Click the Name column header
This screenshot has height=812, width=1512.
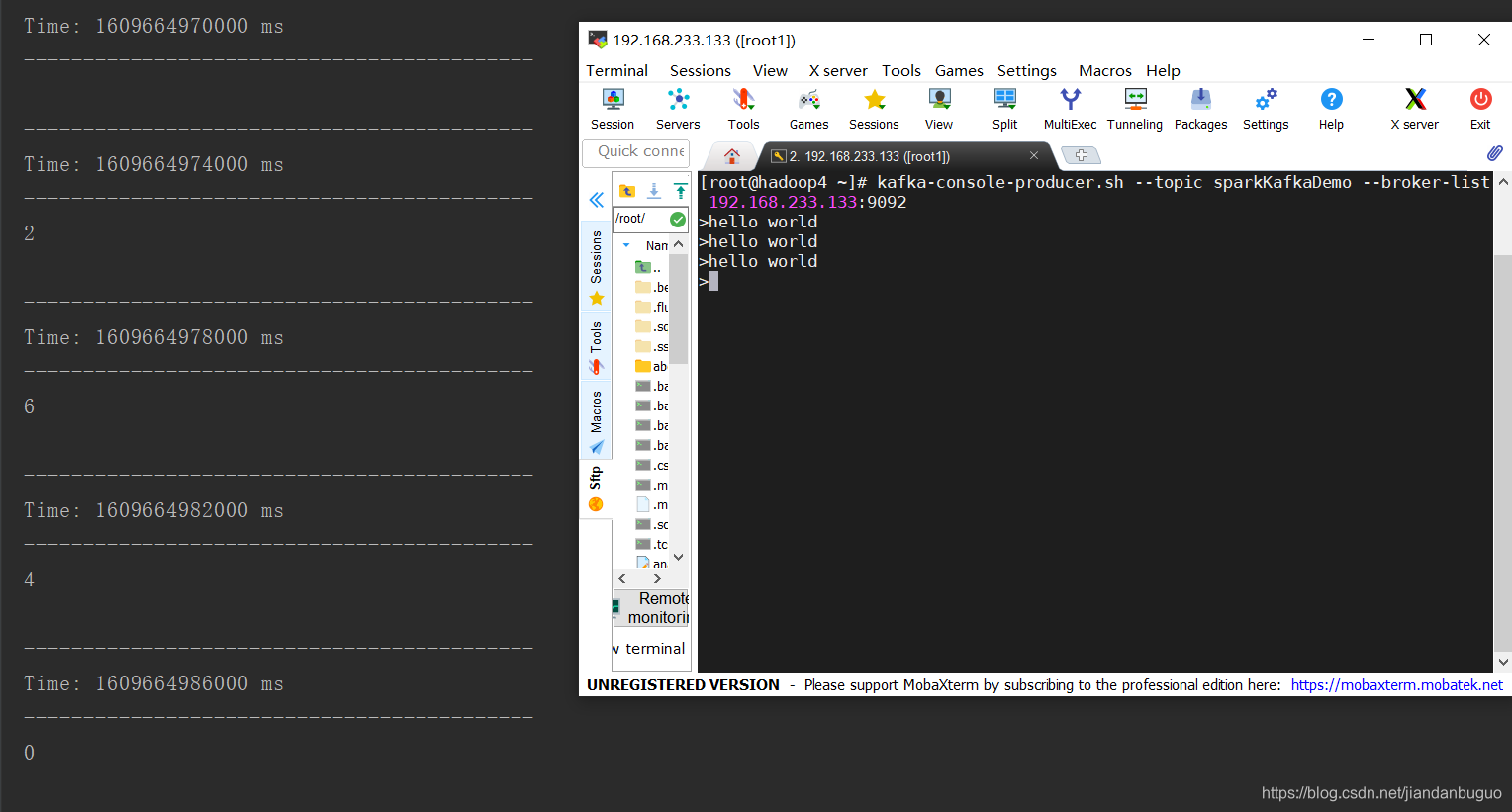click(656, 245)
